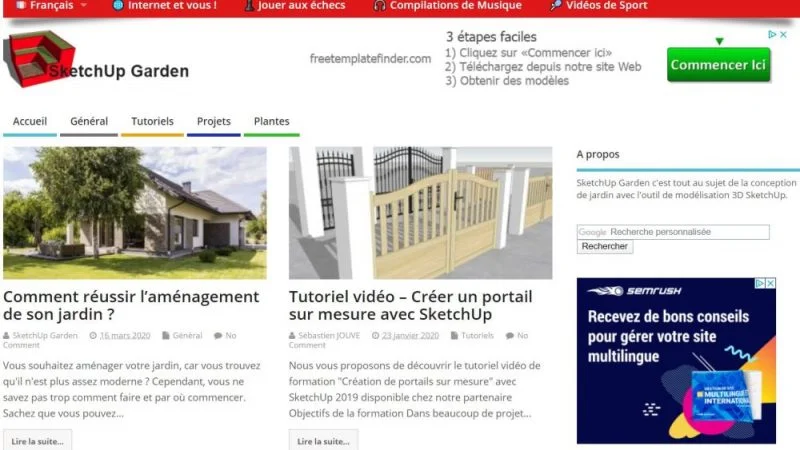Click the AdChoices triangle icon on banner ad
The image size is (800, 450).
tap(772, 35)
